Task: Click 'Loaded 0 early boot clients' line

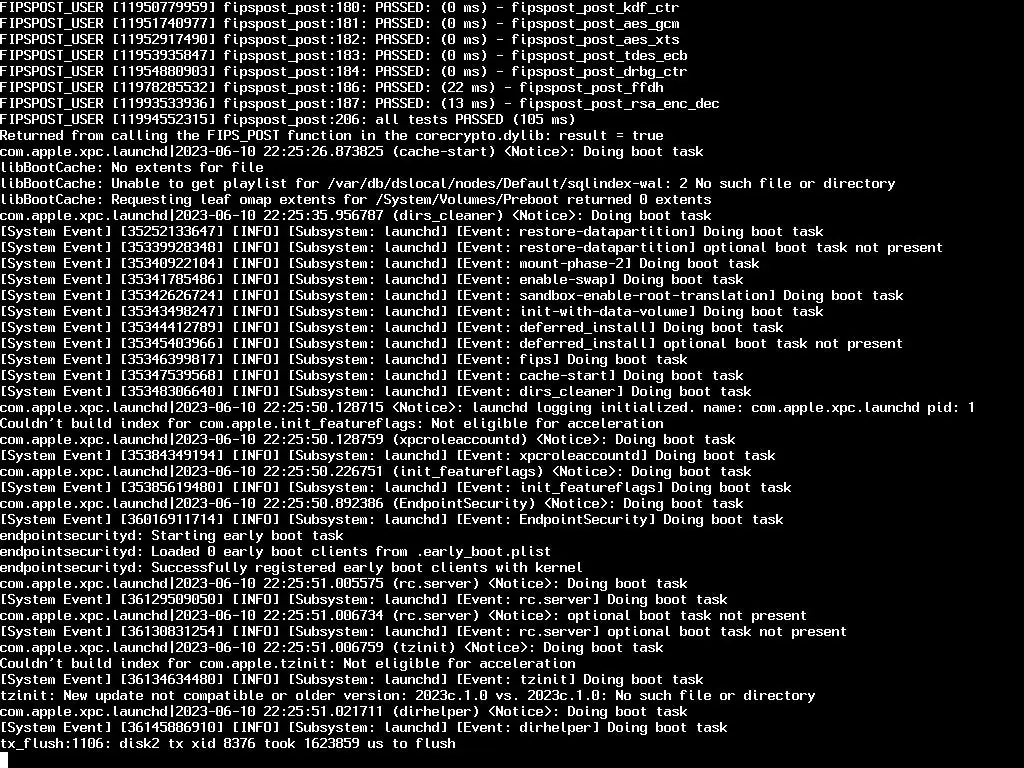Action: click(x=276, y=551)
